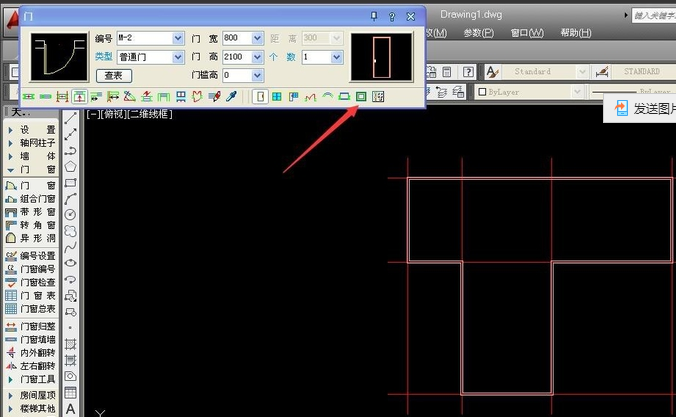Select the angle-based insertion icon

tap(130, 97)
